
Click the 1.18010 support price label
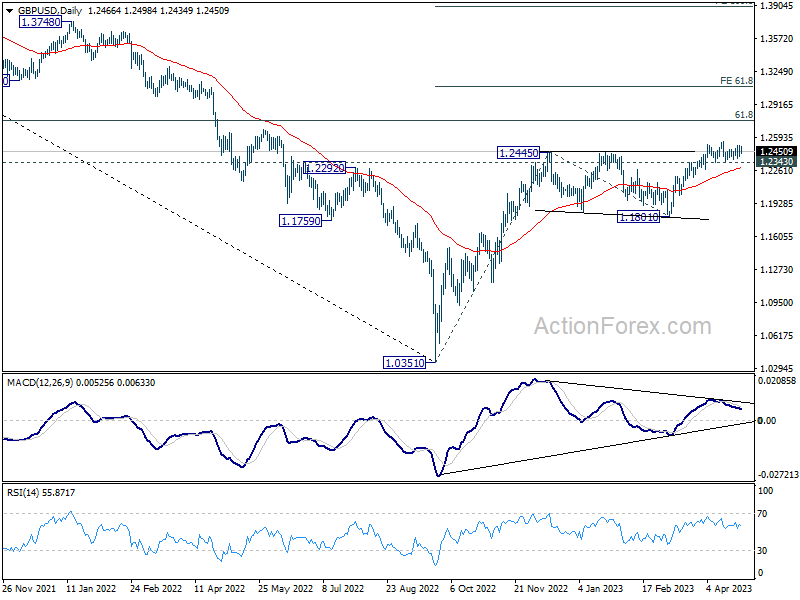click(638, 217)
